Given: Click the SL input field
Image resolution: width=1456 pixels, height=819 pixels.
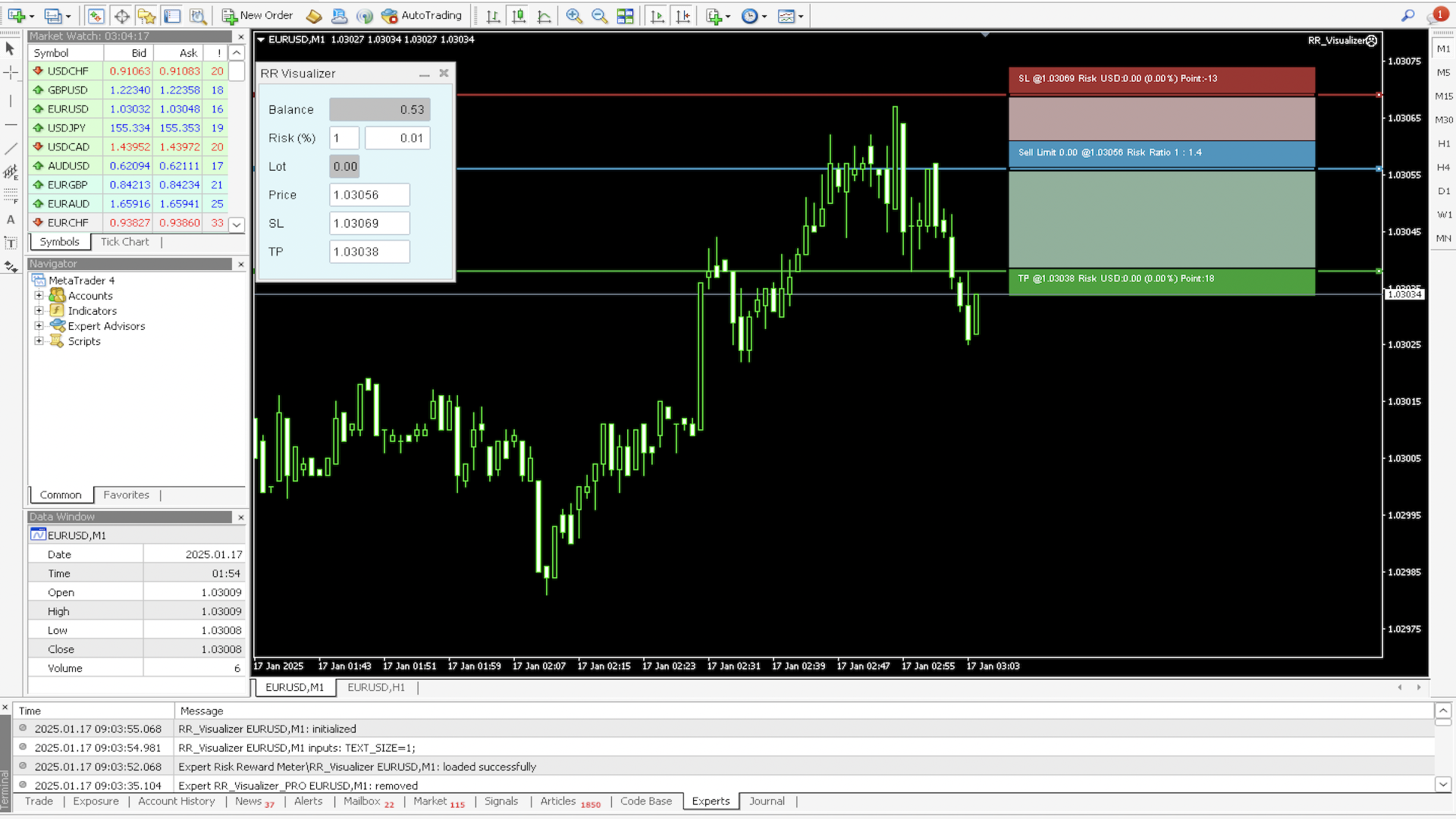Looking at the screenshot, I should coord(369,224).
